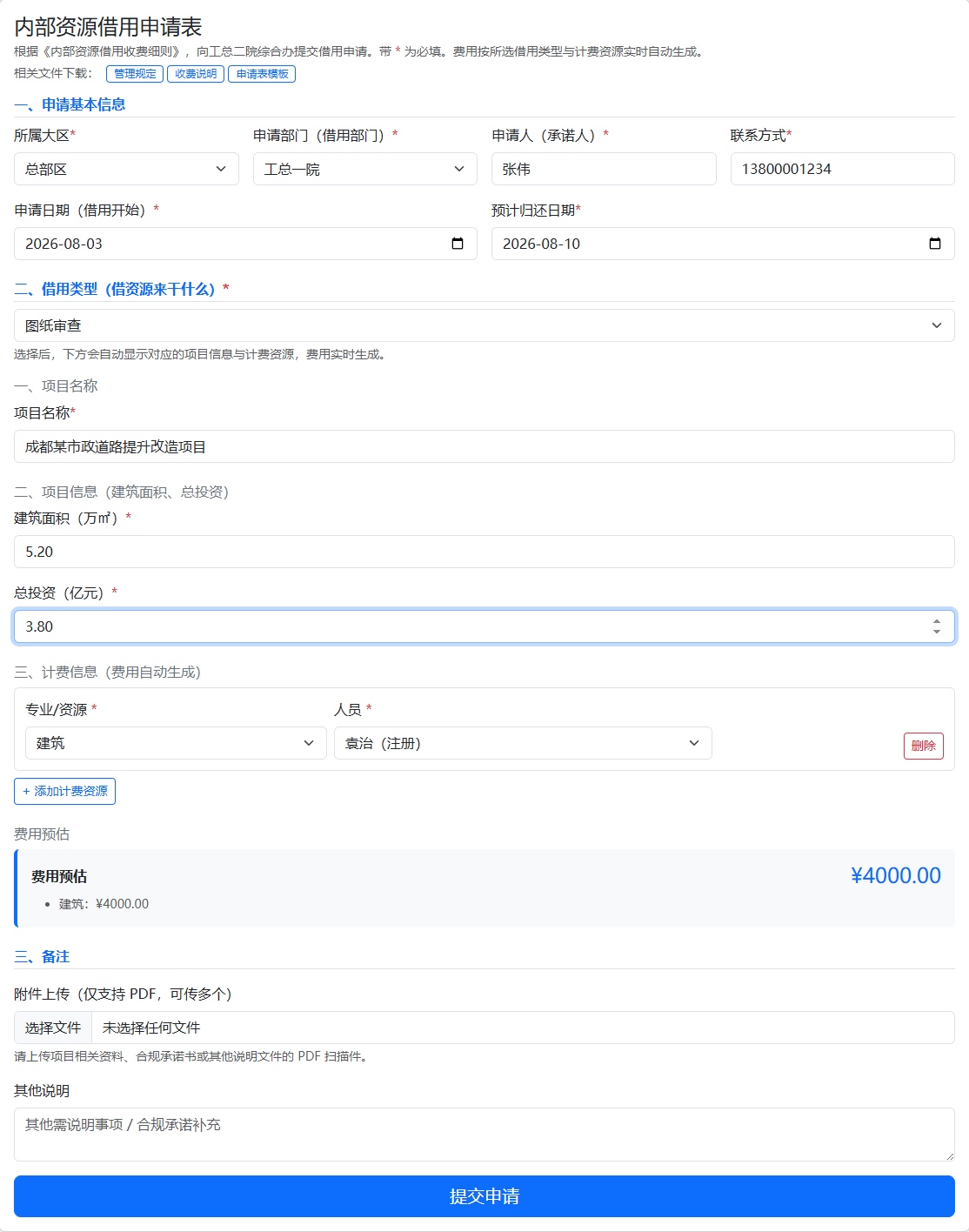Click the 预计归还日期 field showing 2026-08-10
Screen dimensions: 969x1232
723,244
